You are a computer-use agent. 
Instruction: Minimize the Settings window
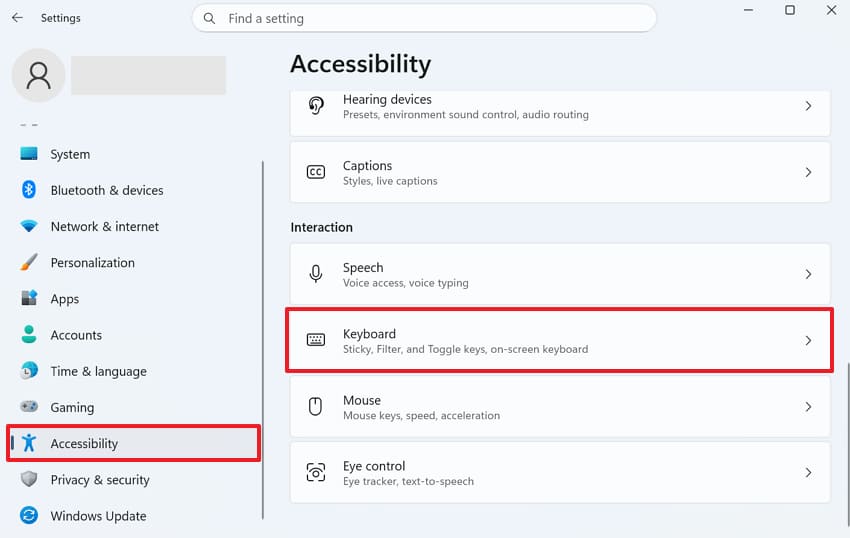(748, 10)
